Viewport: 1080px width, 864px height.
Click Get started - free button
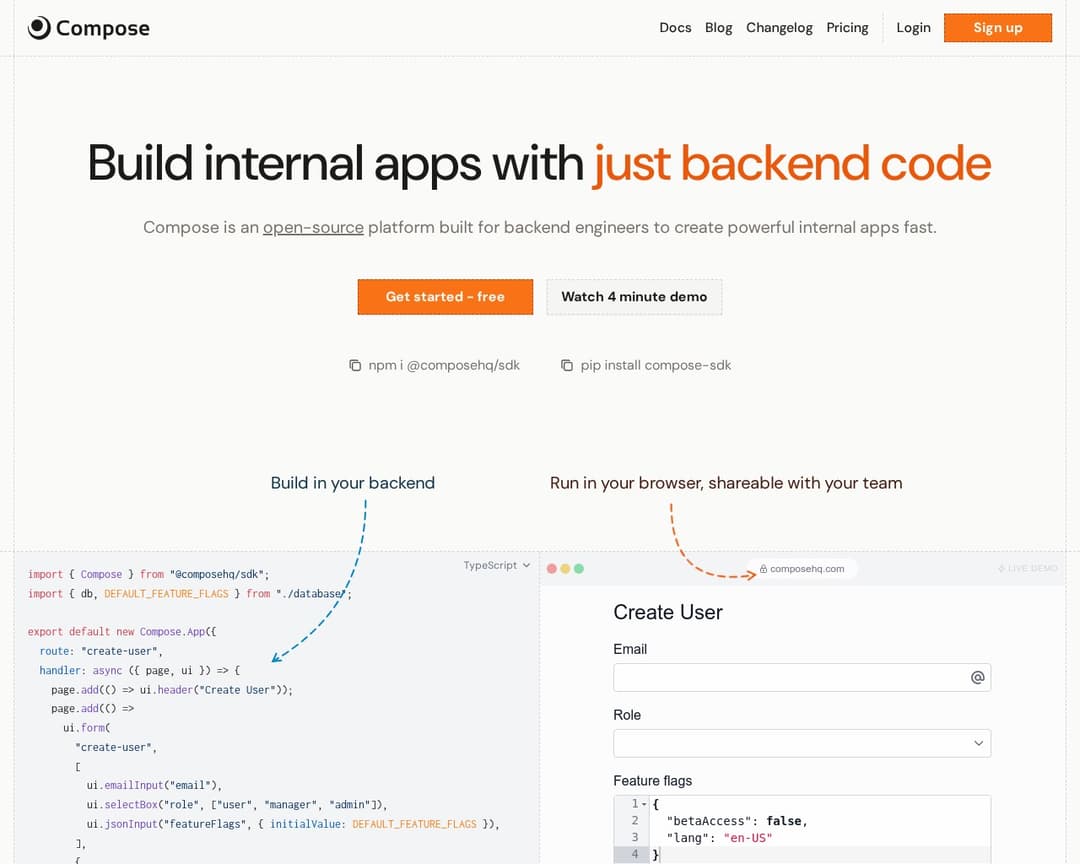click(445, 297)
